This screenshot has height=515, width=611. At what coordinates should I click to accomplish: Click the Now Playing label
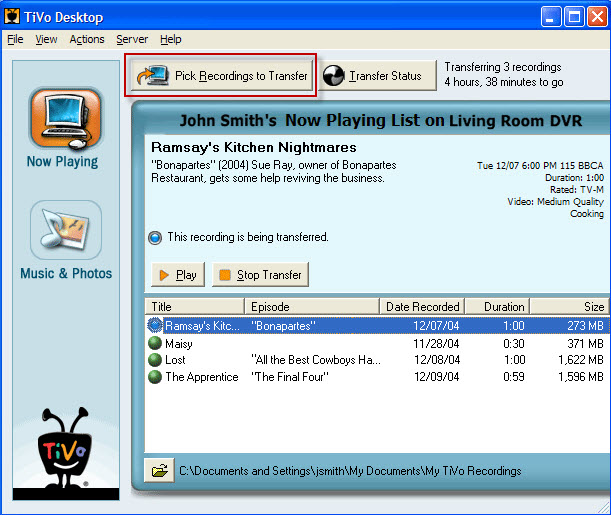pos(62,162)
